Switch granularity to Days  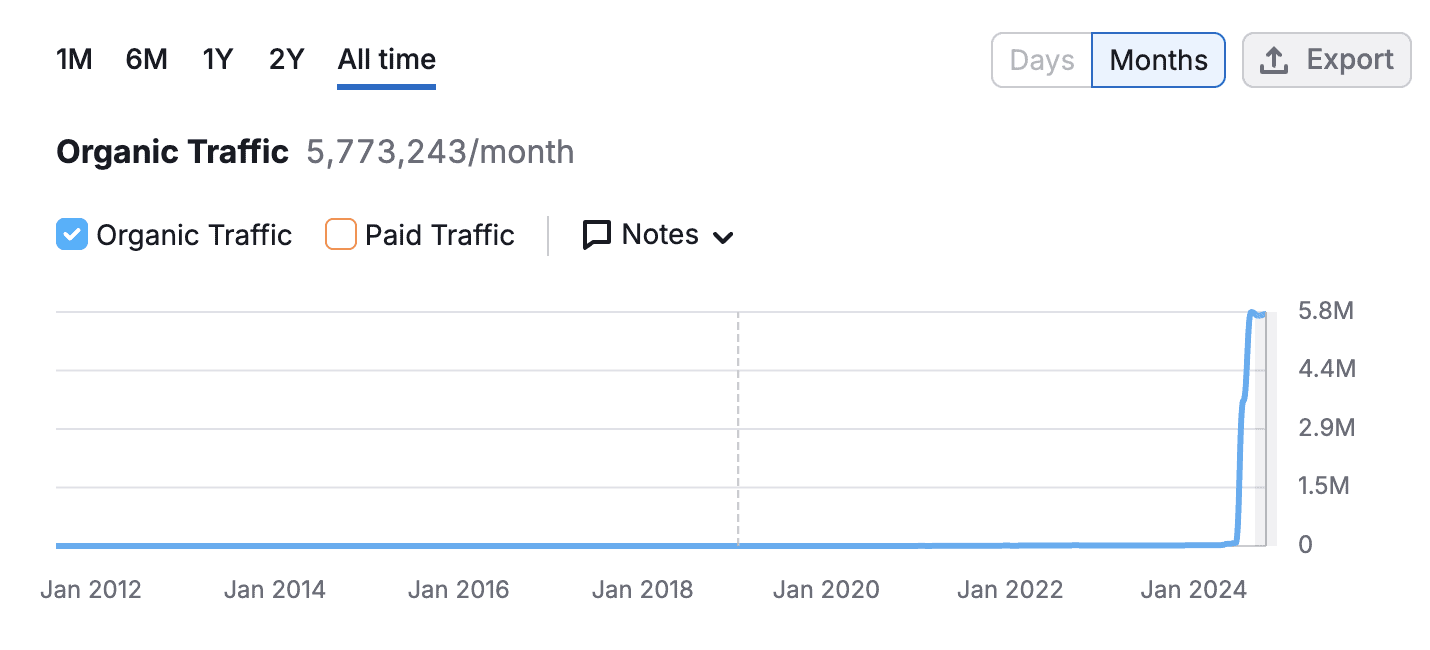[x=1041, y=60]
